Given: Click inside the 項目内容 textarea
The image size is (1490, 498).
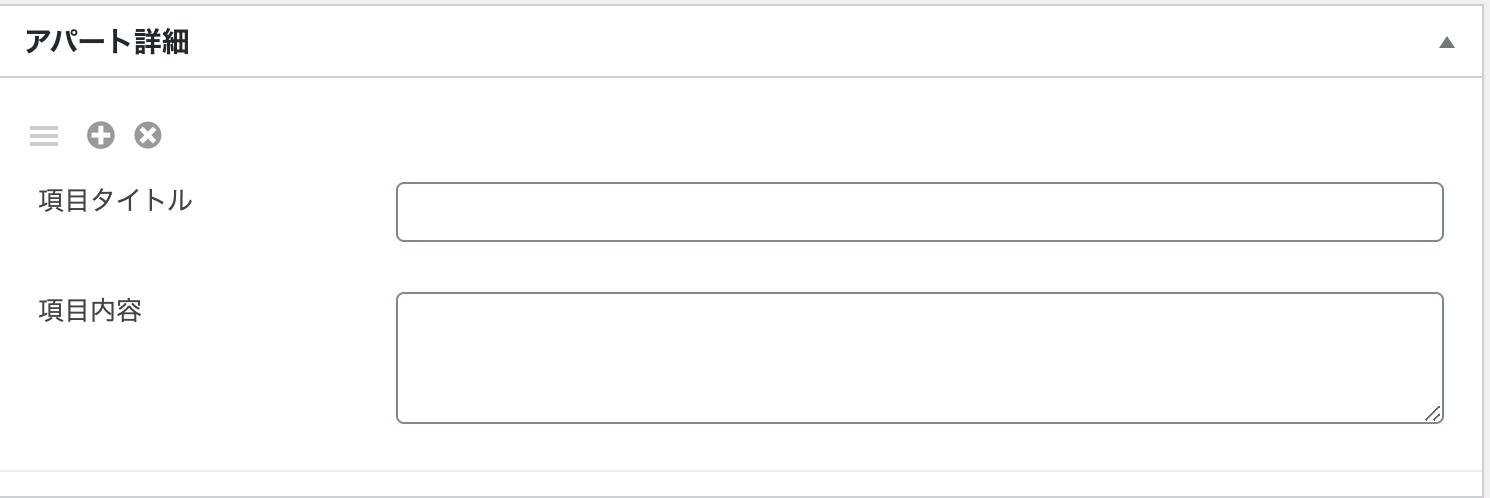Looking at the screenshot, I should click(x=919, y=357).
